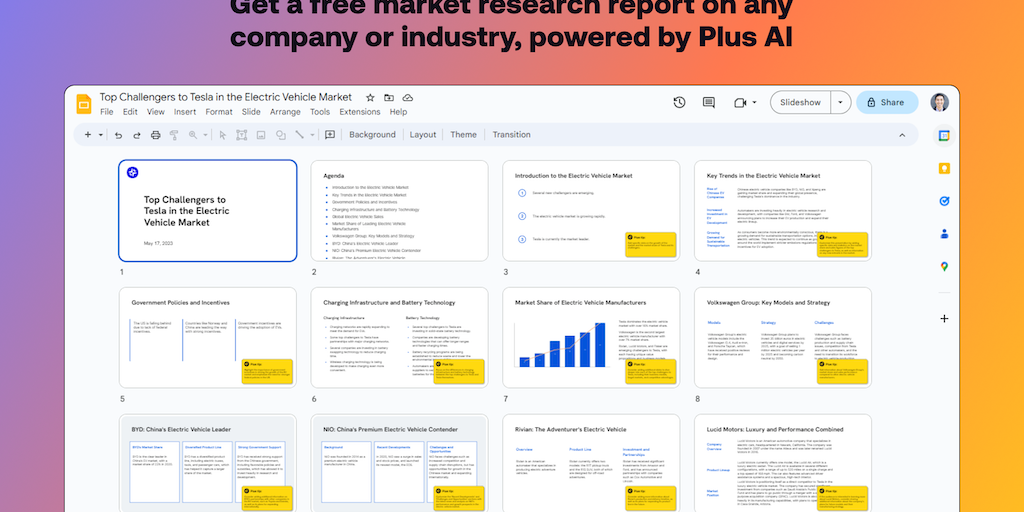Open Google Calendar side panel
This screenshot has height=512, width=1024.
click(944, 135)
